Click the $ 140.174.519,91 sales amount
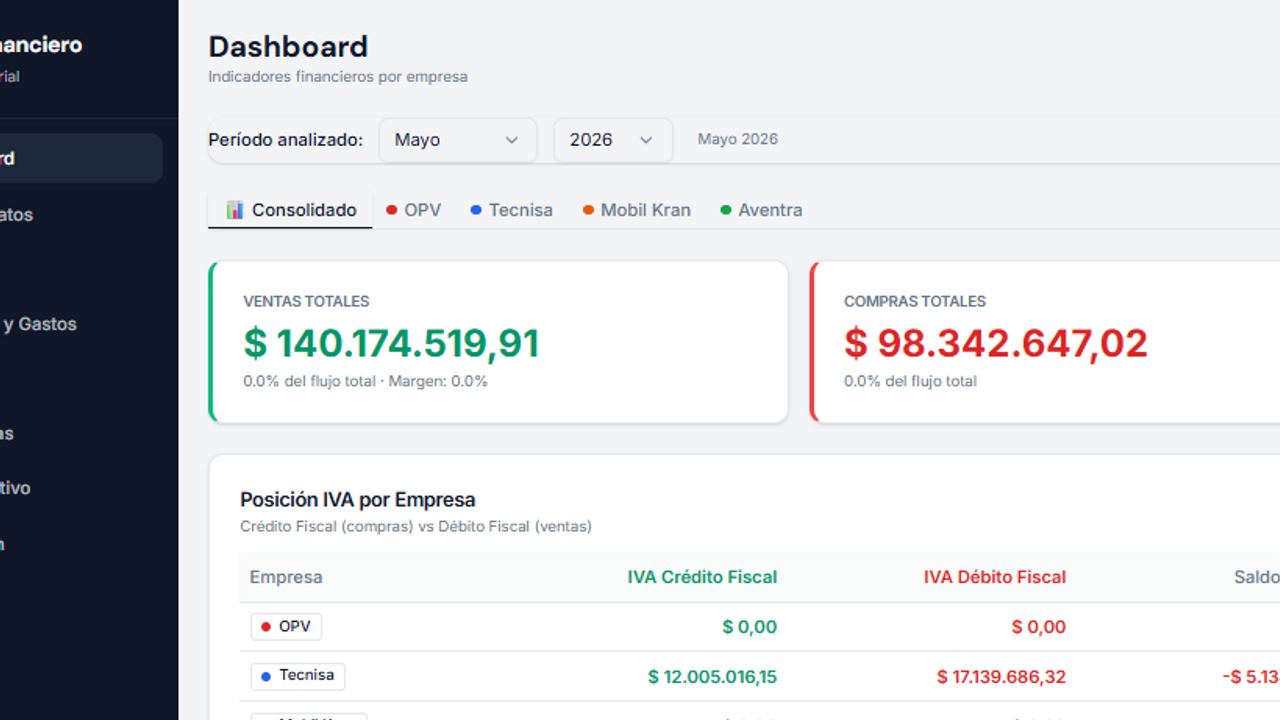The width and height of the screenshot is (1280, 720). 391,343
